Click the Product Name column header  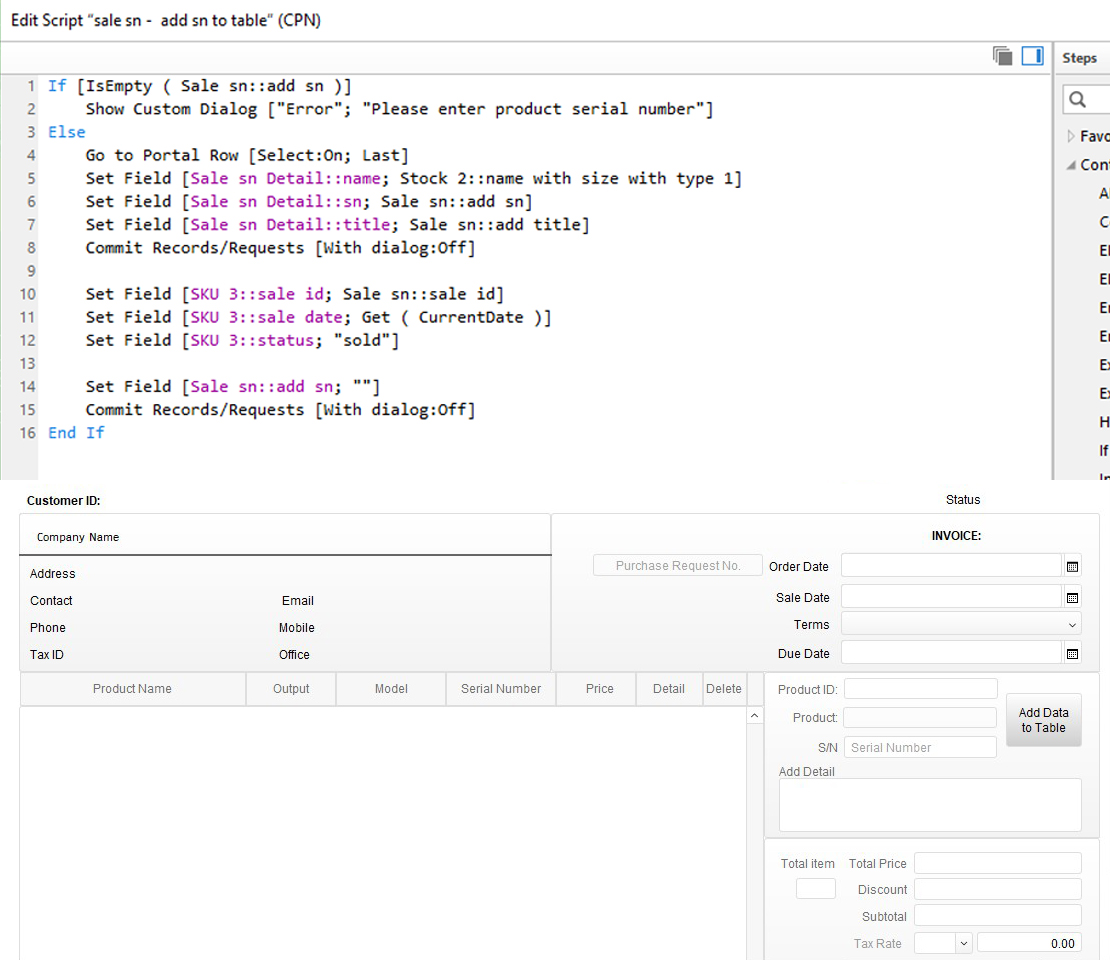[x=132, y=689]
